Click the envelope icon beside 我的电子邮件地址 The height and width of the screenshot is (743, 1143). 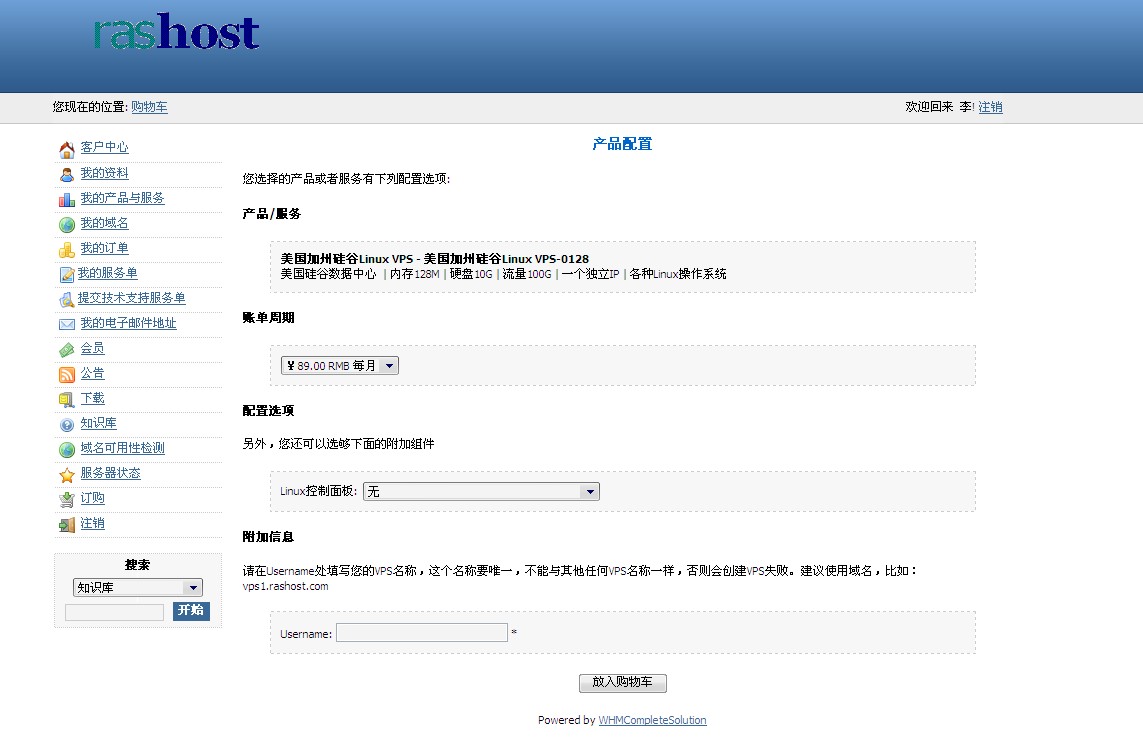(x=66, y=324)
